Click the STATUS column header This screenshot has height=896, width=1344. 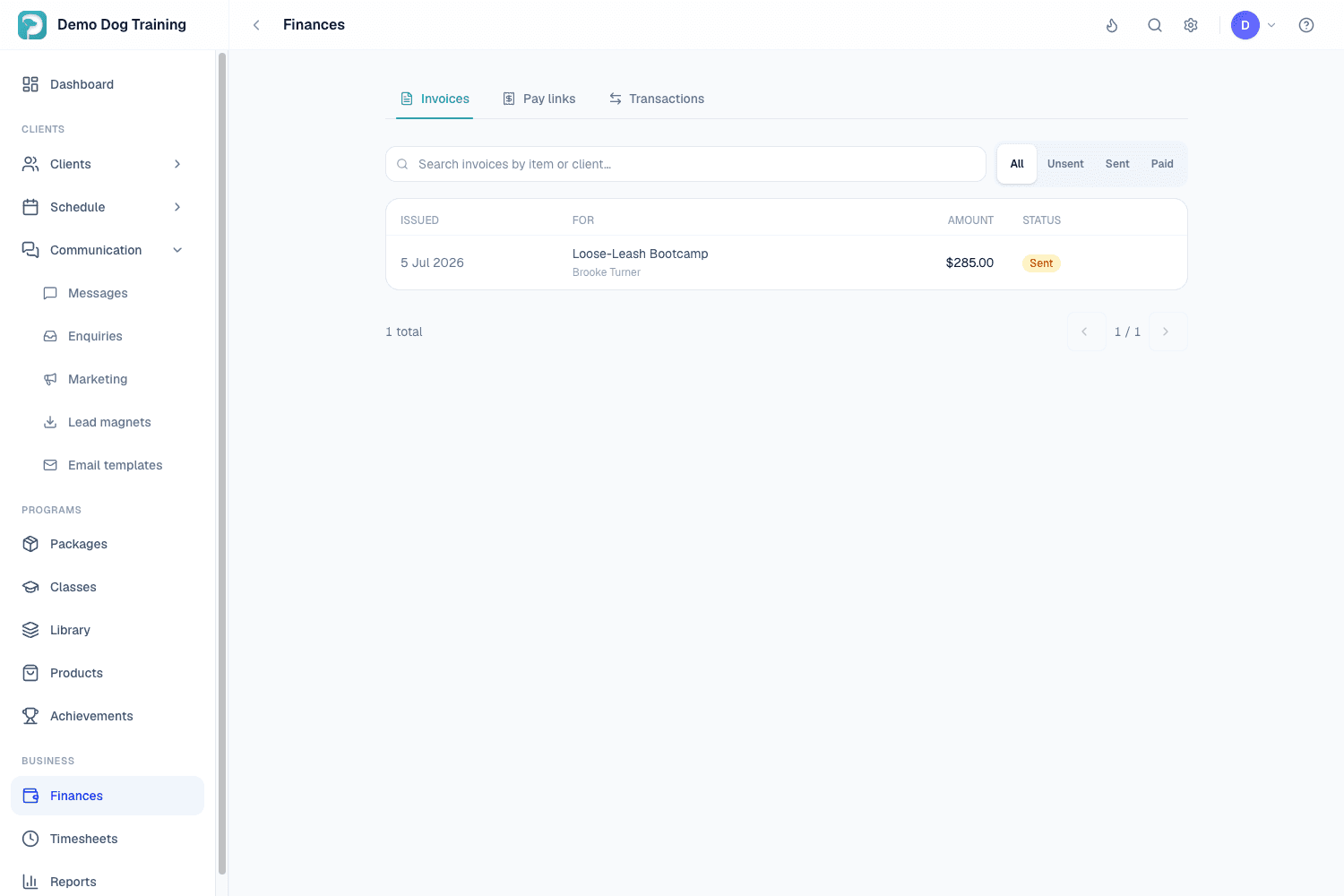tap(1041, 220)
